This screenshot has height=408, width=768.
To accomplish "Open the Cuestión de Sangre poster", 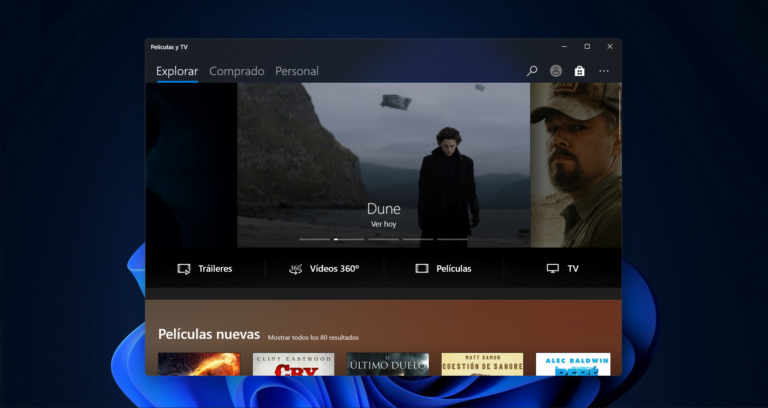I will (x=482, y=364).
